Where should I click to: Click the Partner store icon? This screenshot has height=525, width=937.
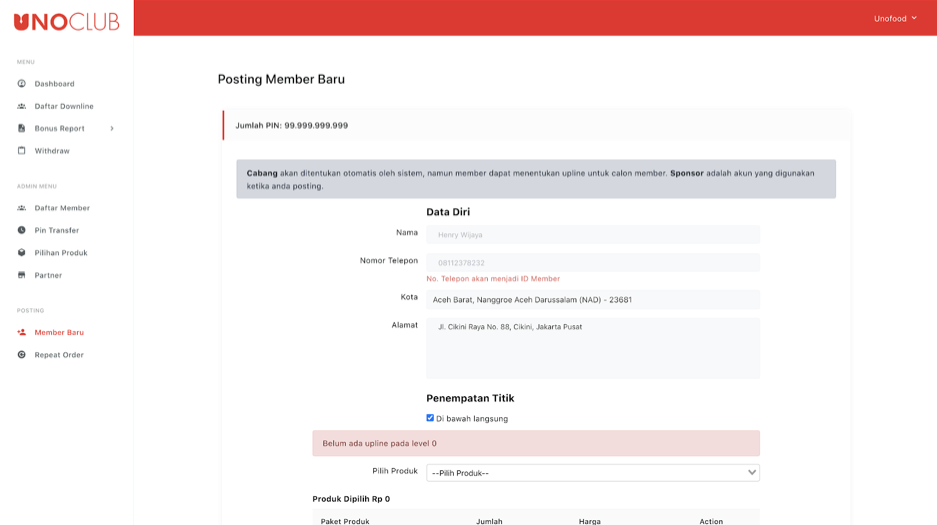pyautogui.click(x=22, y=275)
